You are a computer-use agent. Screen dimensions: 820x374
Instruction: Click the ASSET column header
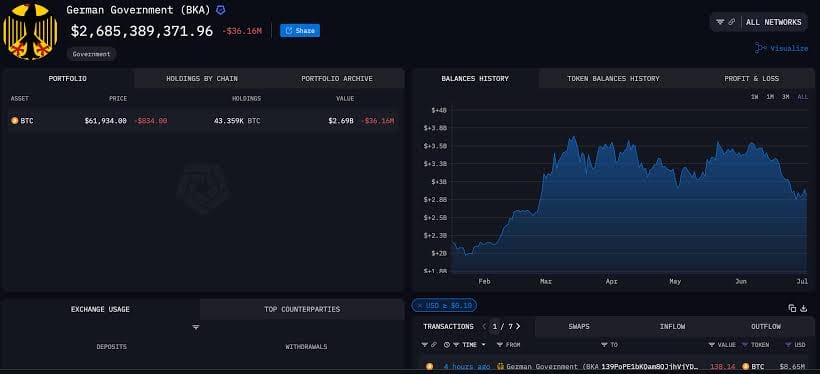click(19, 99)
